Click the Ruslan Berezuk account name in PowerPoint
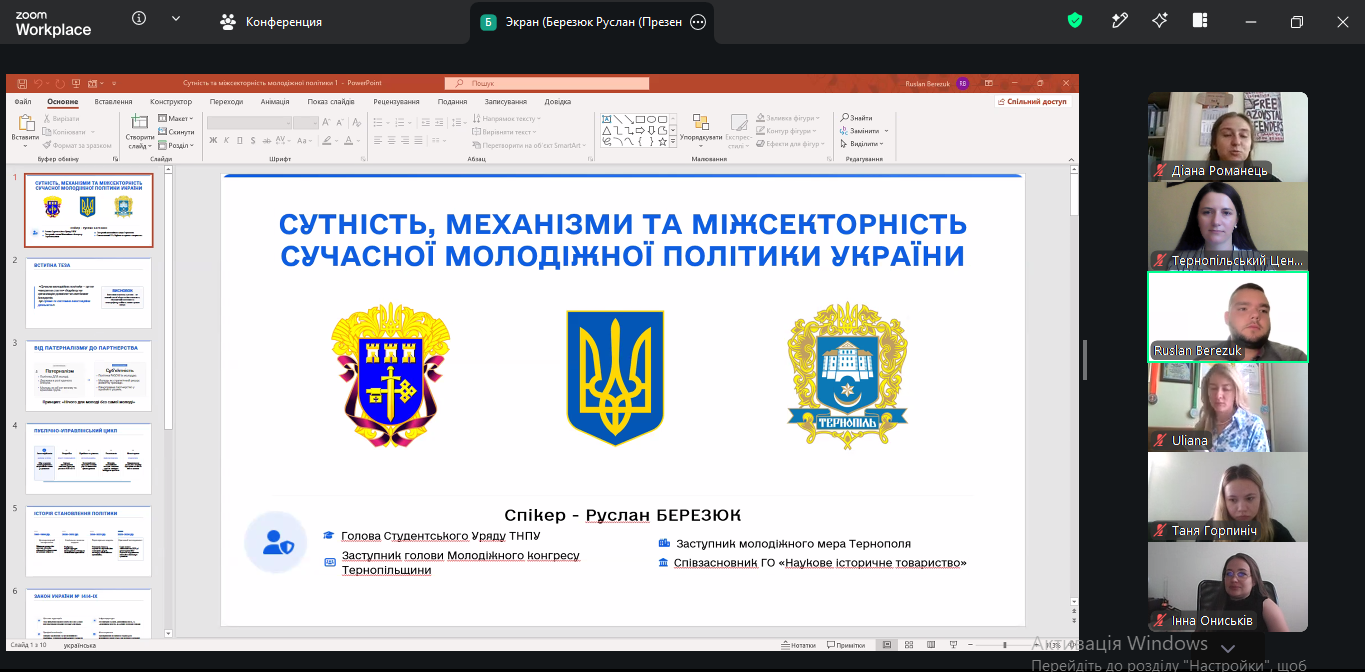Screen dimensions: 1365x672 [x=926, y=83]
